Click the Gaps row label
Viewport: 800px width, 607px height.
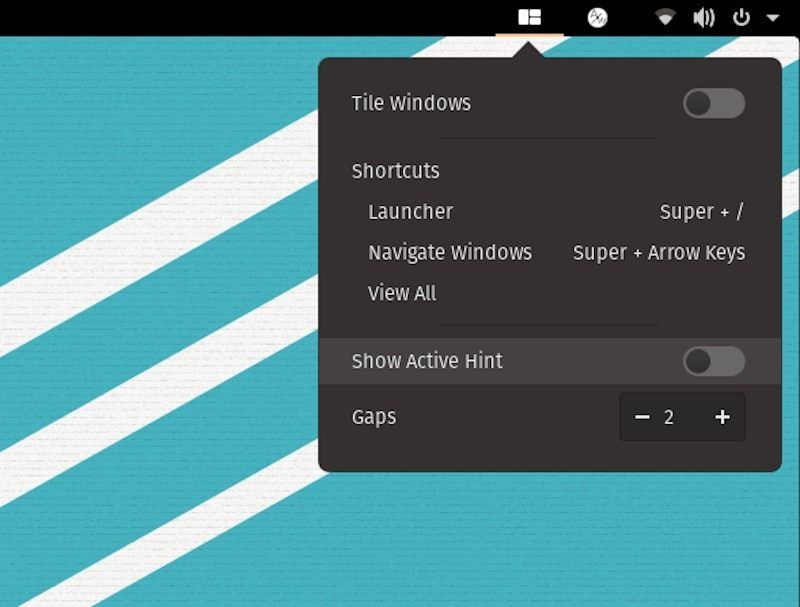pos(373,417)
